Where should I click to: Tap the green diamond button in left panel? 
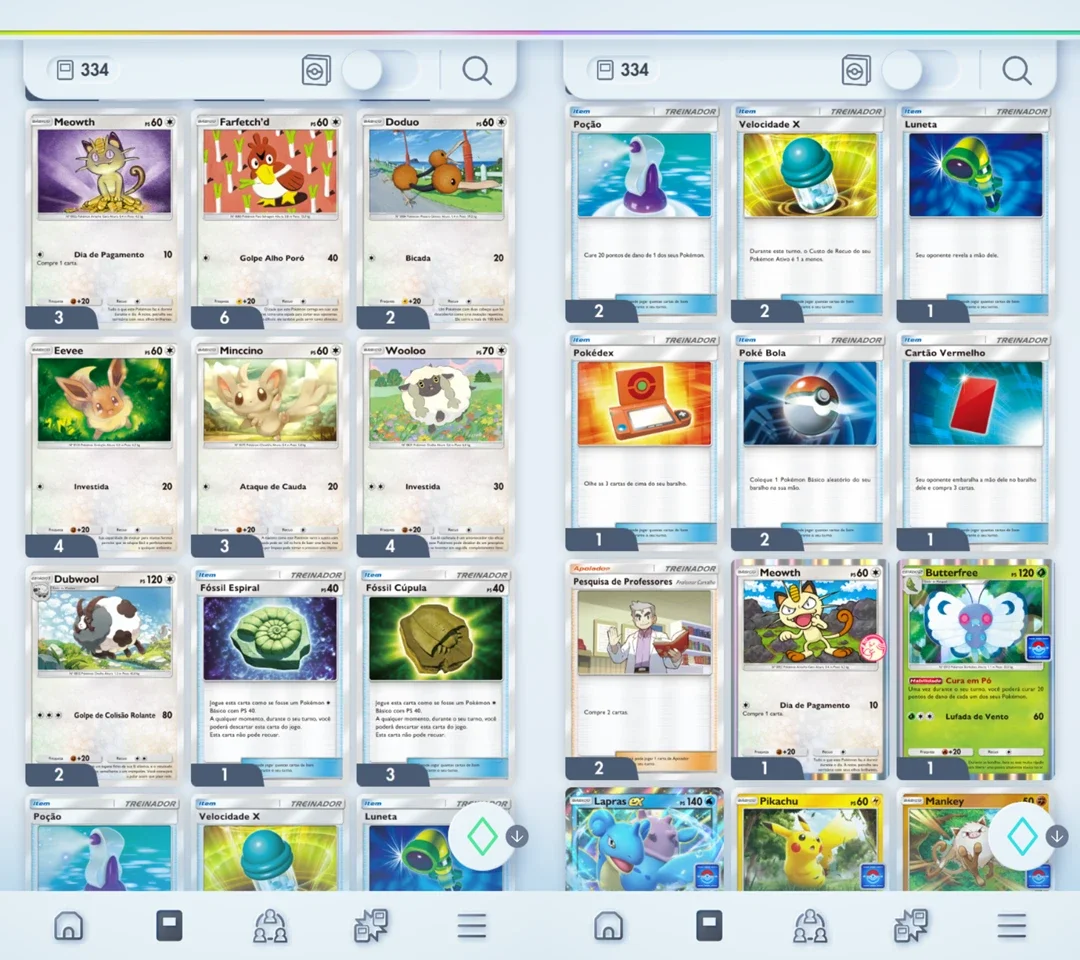click(481, 836)
